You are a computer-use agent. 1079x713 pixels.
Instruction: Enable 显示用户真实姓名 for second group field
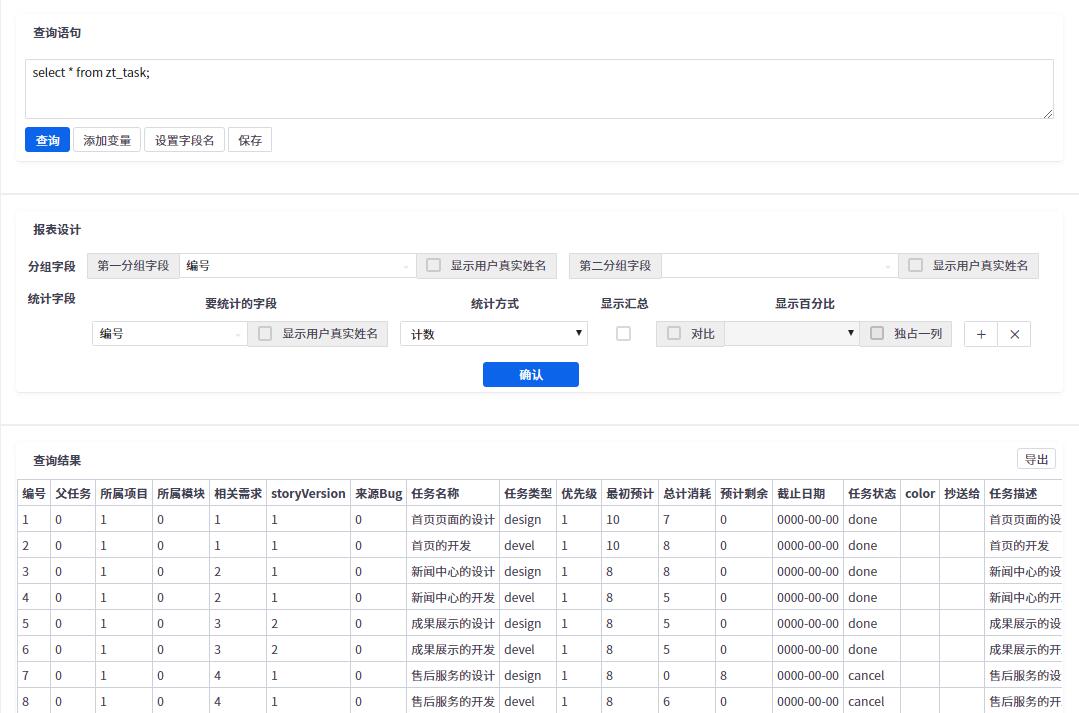tap(915, 265)
